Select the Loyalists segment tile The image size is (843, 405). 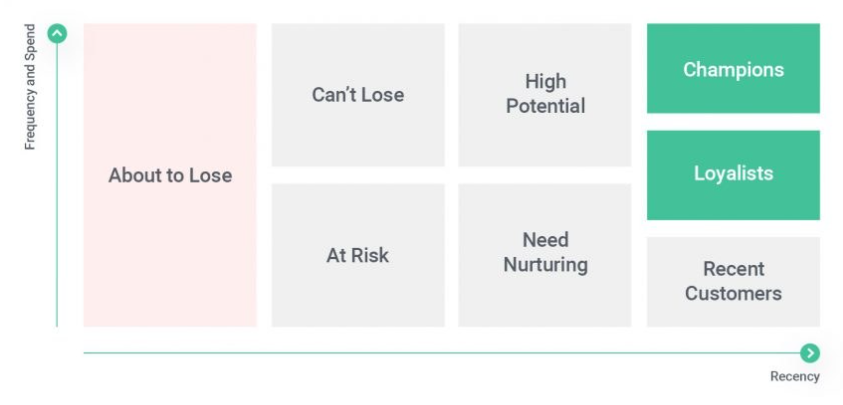733,174
